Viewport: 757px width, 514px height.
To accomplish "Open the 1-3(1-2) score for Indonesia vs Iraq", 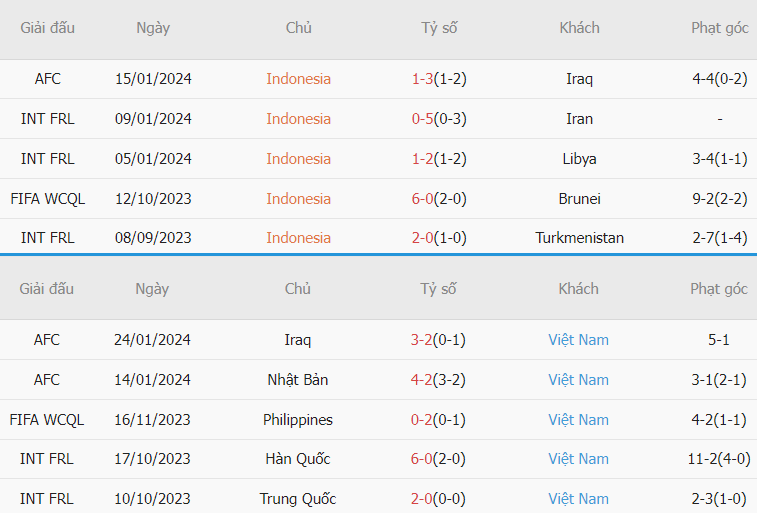I will (x=439, y=79).
